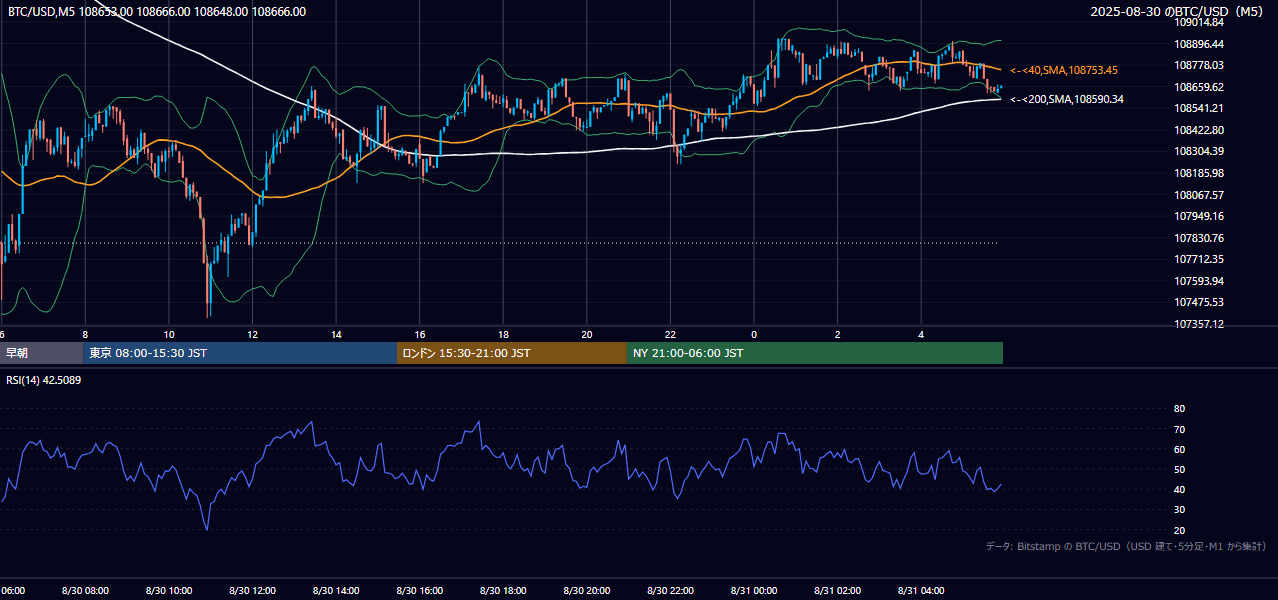Click hour tick 0 on price chart axis
1278x600 pixels.
754,335
